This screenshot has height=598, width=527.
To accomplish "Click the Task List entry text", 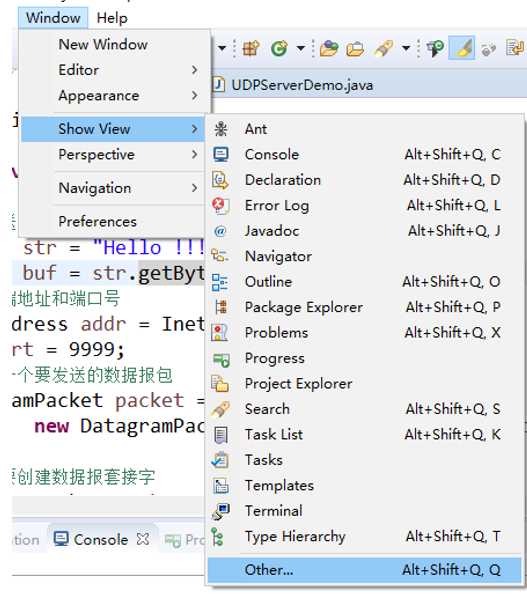I will (x=274, y=434).
